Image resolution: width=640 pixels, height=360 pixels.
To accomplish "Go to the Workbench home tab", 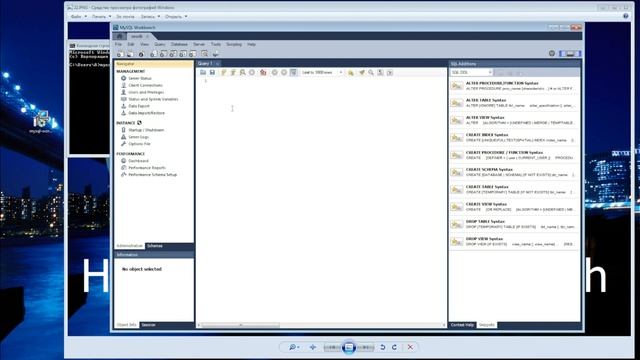I will [x=120, y=36].
